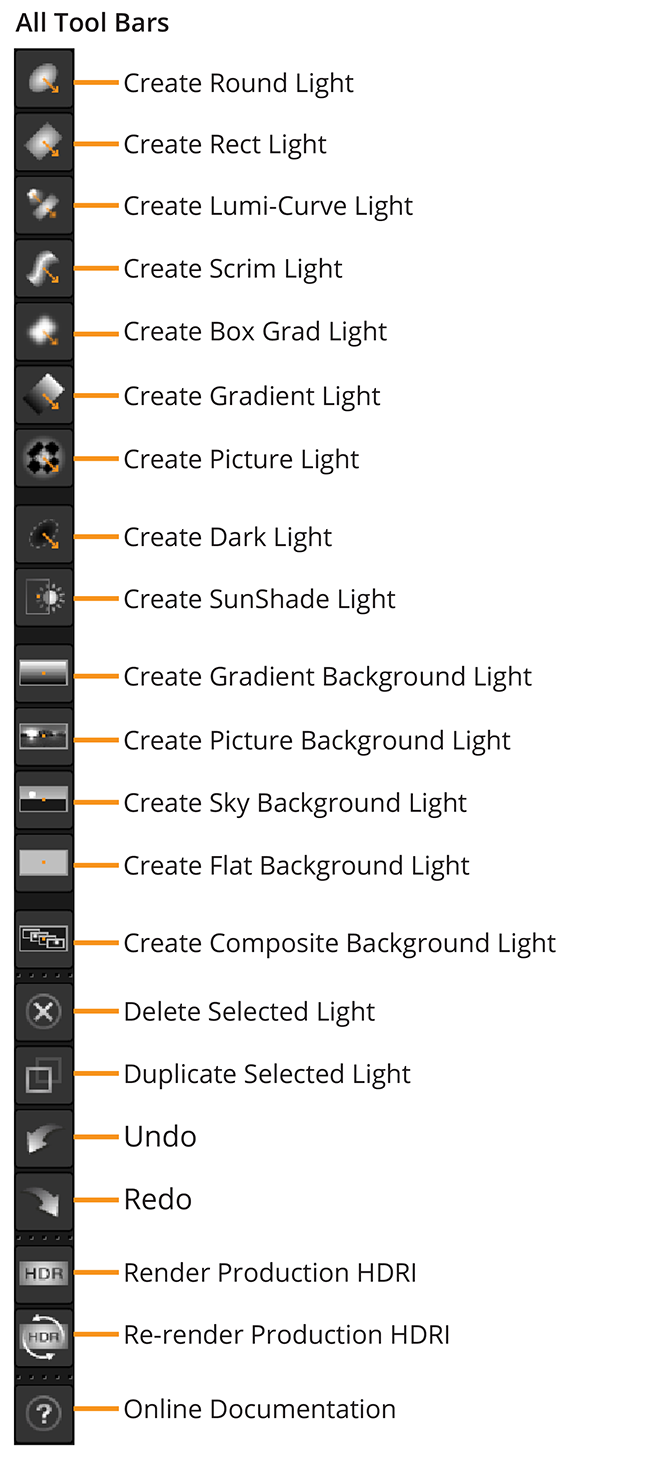This screenshot has width=650, height=1458.
Task: Create a Flat Background Light
Action: (44, 864)
